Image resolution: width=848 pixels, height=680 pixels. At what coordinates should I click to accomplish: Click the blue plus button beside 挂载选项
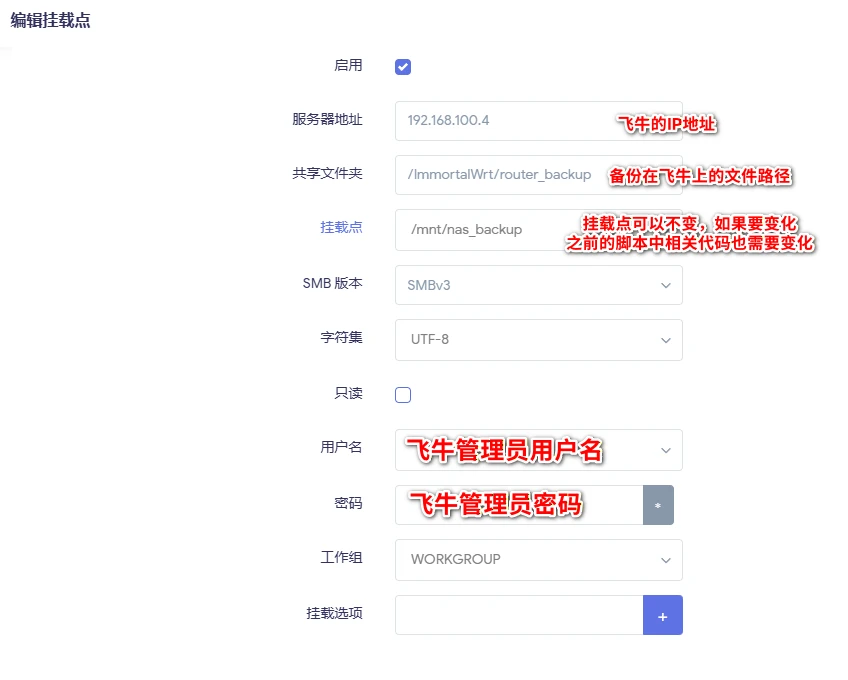pos(662,615)
